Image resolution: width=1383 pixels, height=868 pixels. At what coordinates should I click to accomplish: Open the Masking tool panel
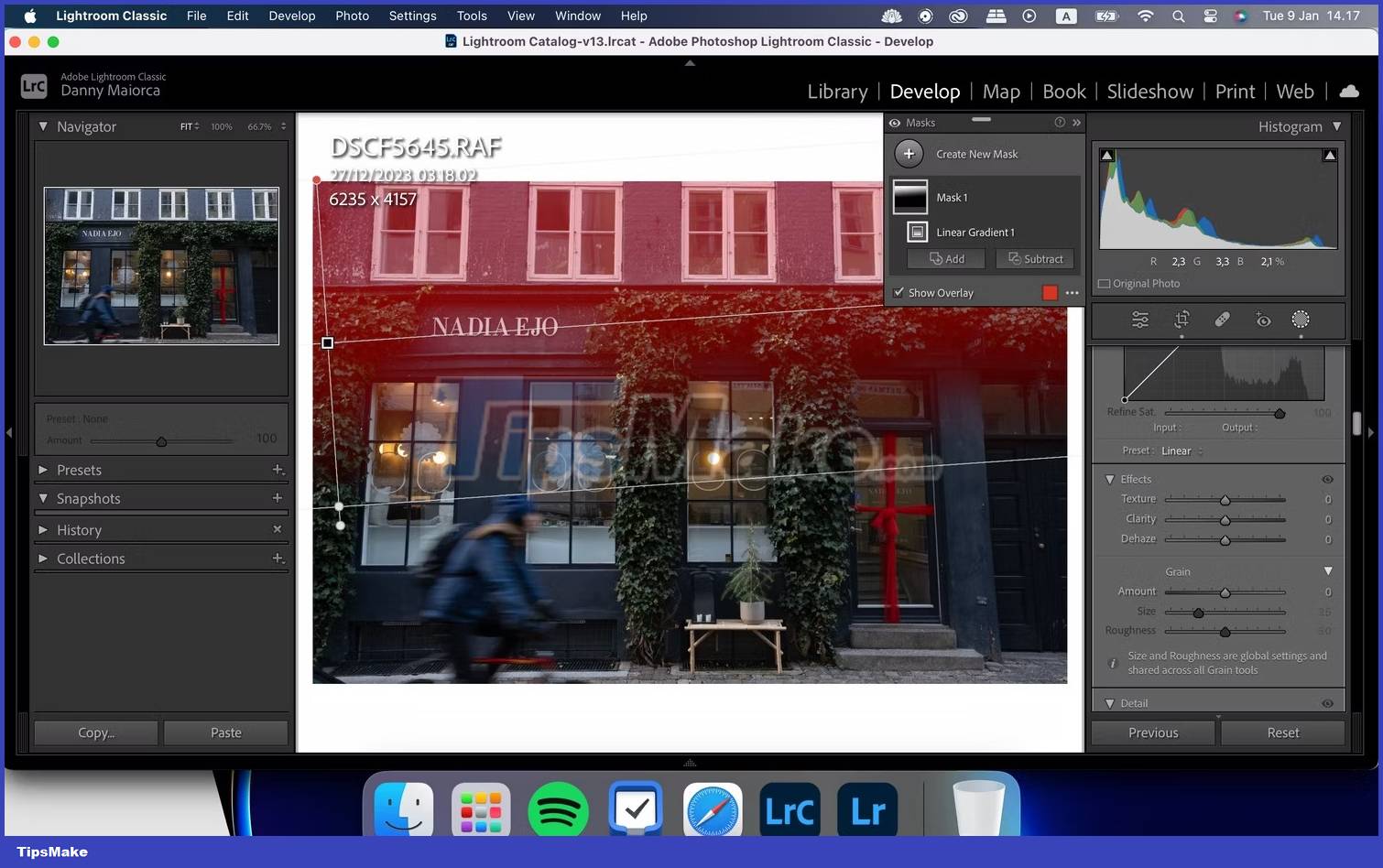coord(1301,320)
